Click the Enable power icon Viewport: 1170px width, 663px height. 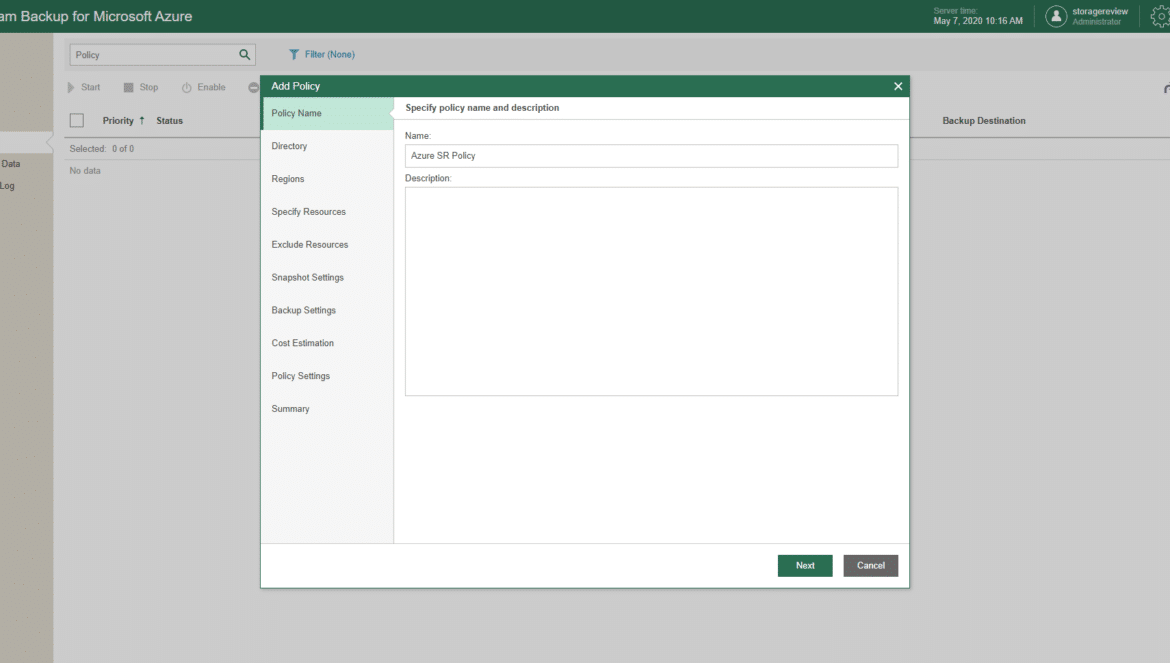point(187,87)
